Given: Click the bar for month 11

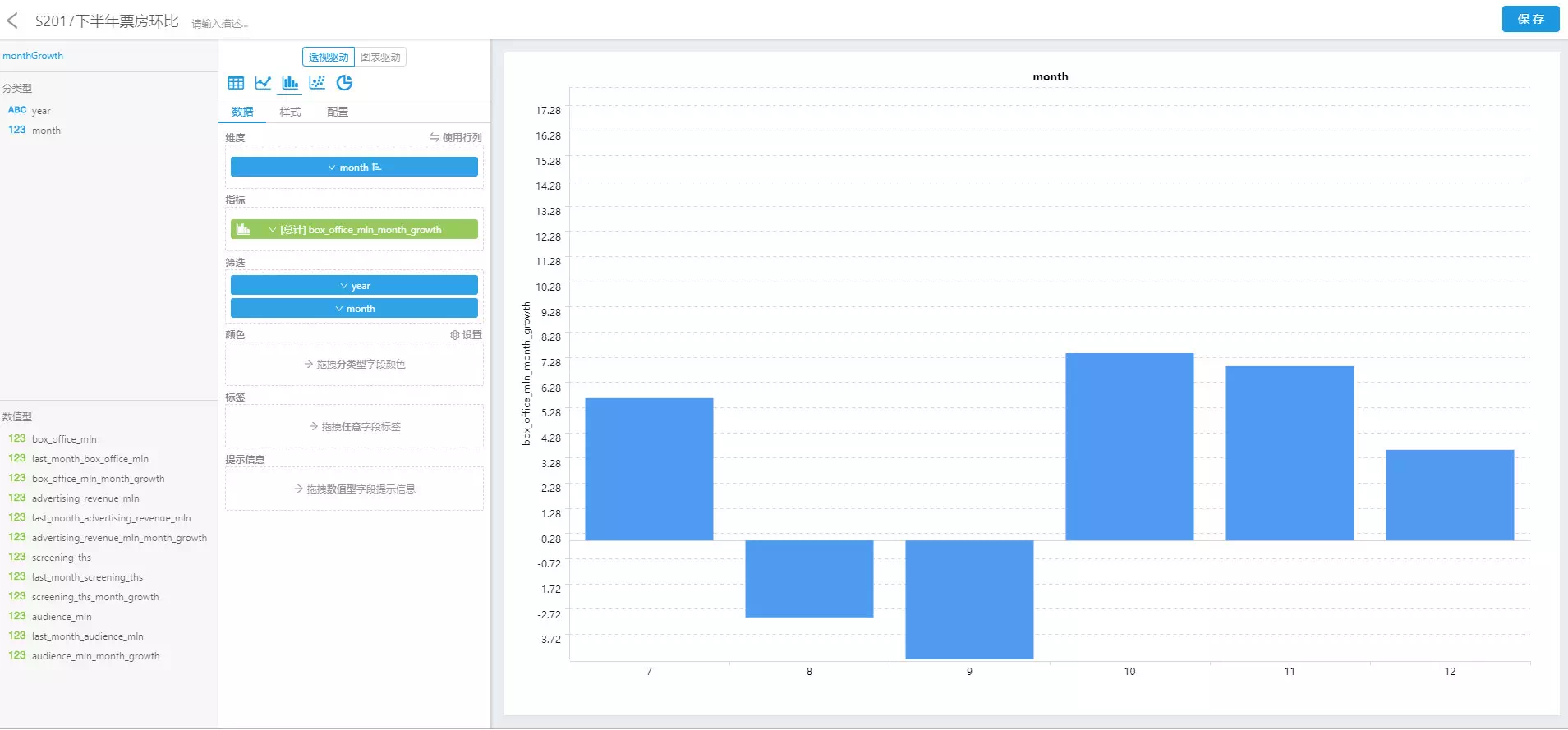Looking at the screenshot, I should tap(1290, 453).
